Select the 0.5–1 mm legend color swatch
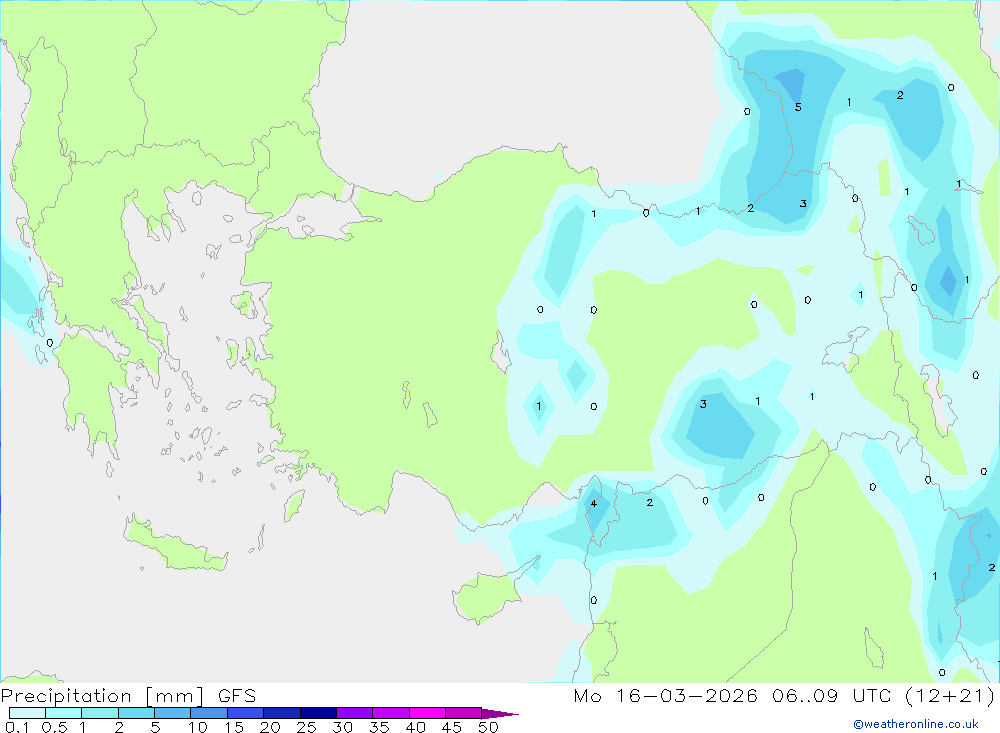 [64, 713]
